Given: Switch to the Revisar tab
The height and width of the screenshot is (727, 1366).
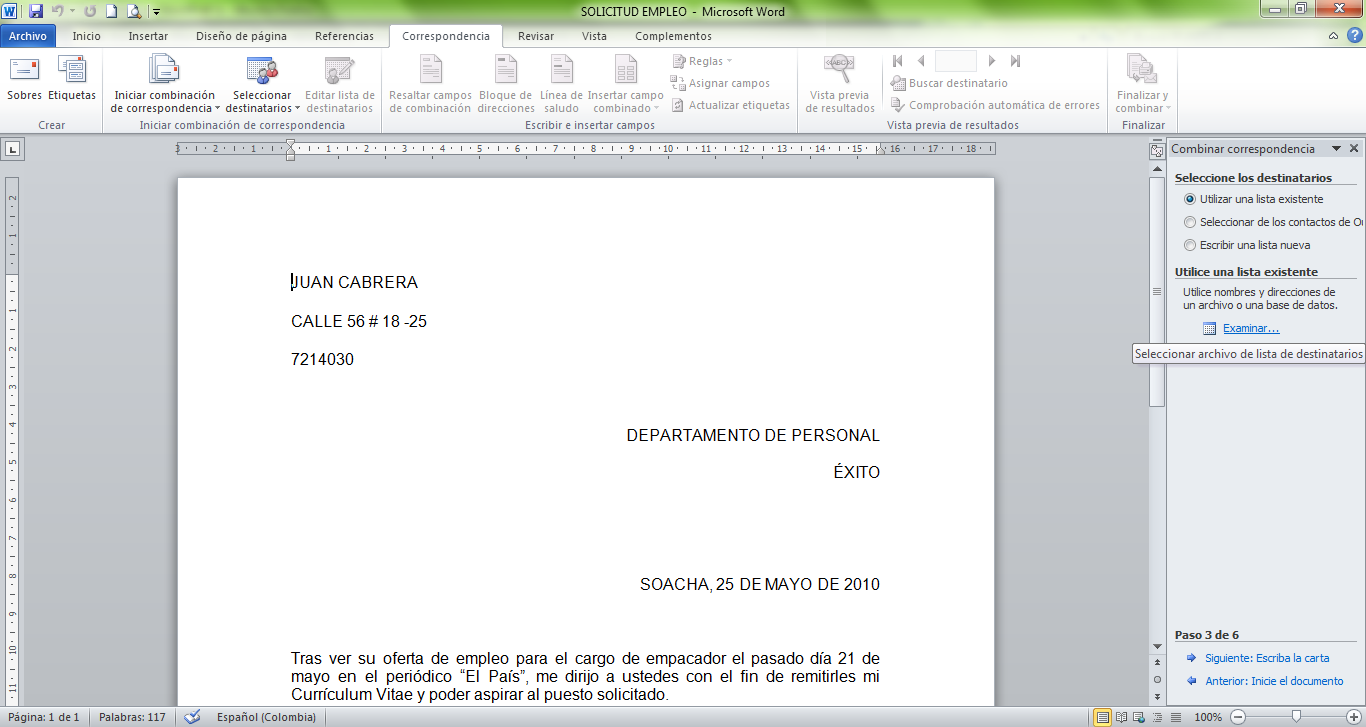Looking at the screenshot, I should 536,36.
